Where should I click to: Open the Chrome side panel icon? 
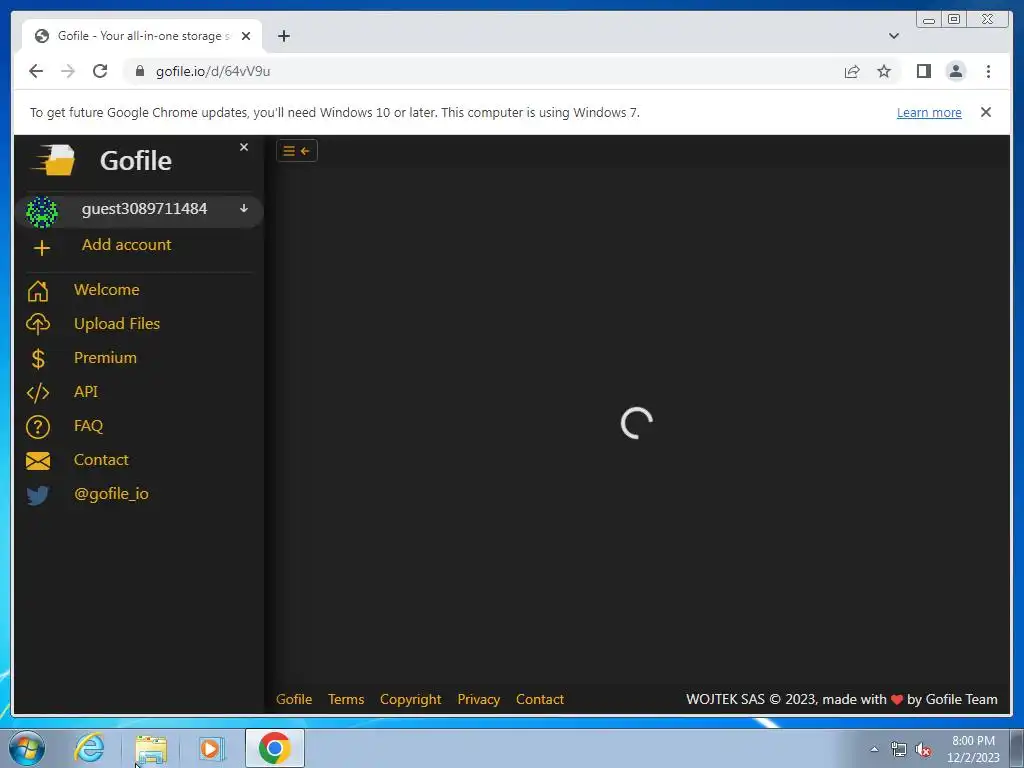923,71
